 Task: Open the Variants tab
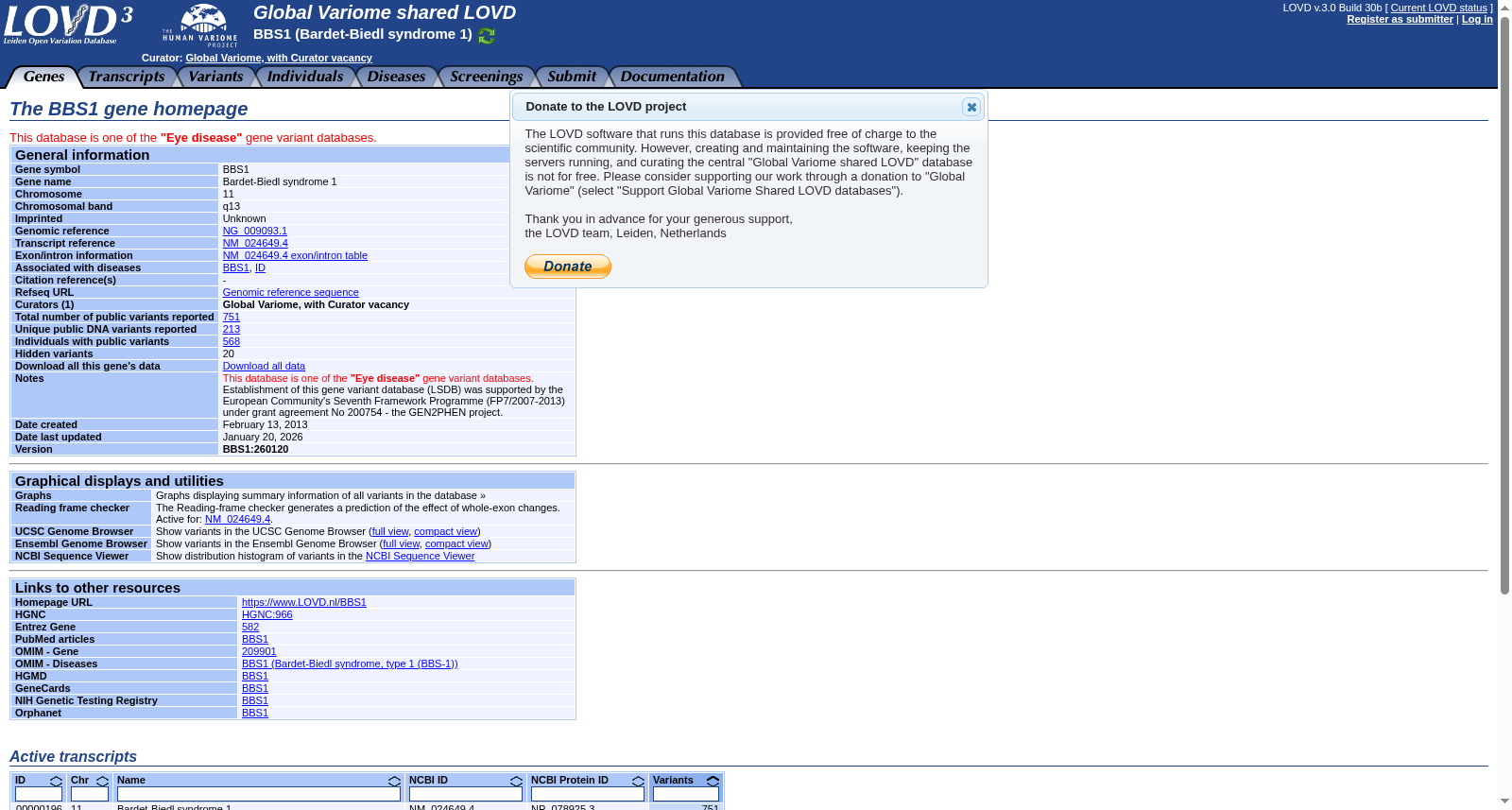click(x=215, y=77)
